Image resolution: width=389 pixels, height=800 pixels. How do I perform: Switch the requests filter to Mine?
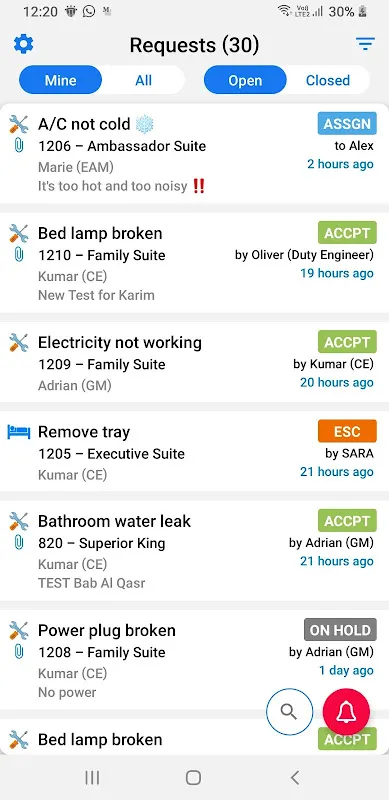(61, 80)
